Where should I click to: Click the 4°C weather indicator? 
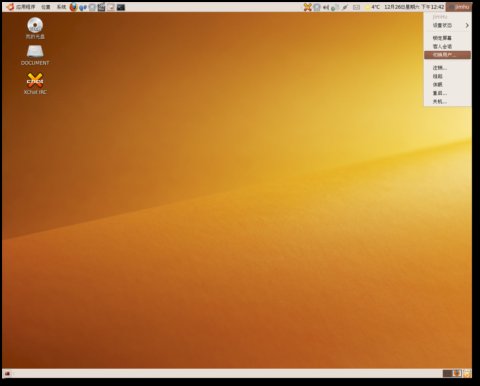372,7
